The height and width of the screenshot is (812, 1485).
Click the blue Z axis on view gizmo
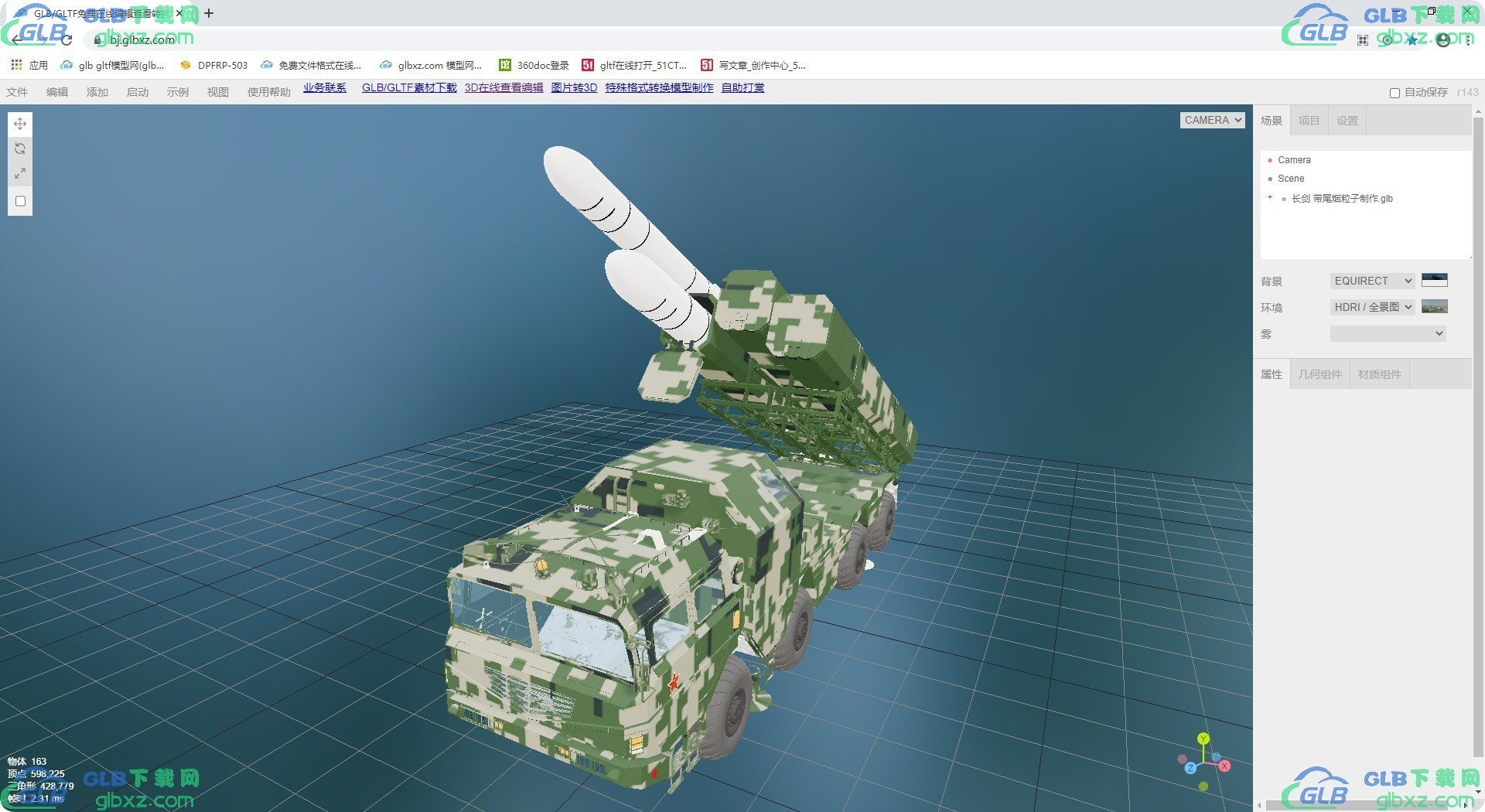(x=1190, y=768)
